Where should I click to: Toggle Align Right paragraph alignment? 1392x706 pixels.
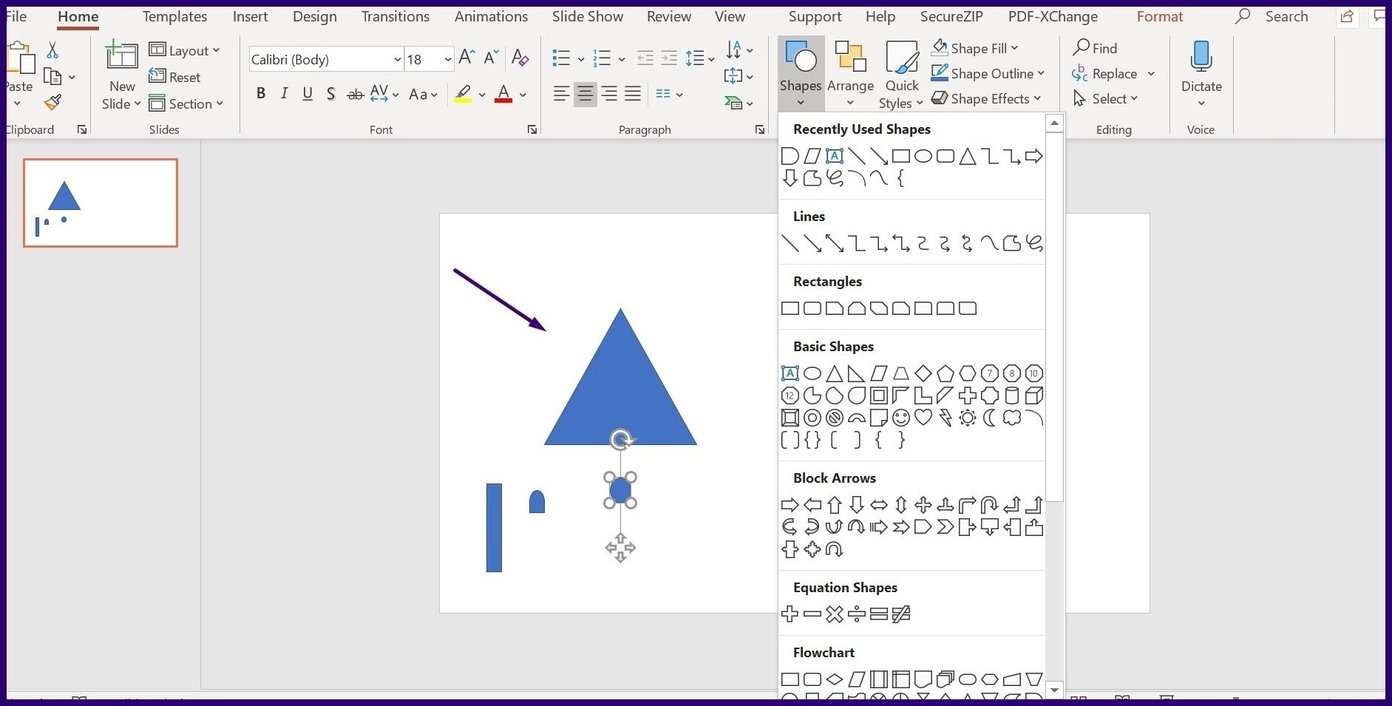click(x=609, y=94)
